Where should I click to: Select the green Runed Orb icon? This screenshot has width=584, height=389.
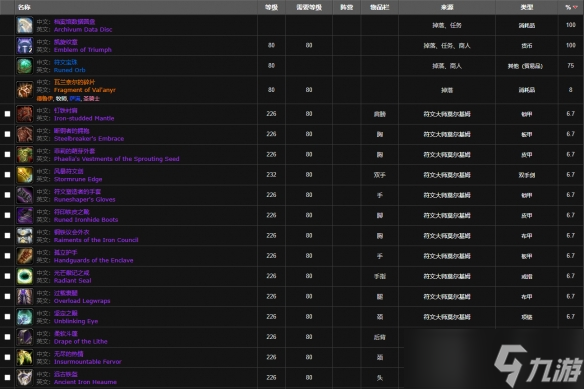[25, 66]
